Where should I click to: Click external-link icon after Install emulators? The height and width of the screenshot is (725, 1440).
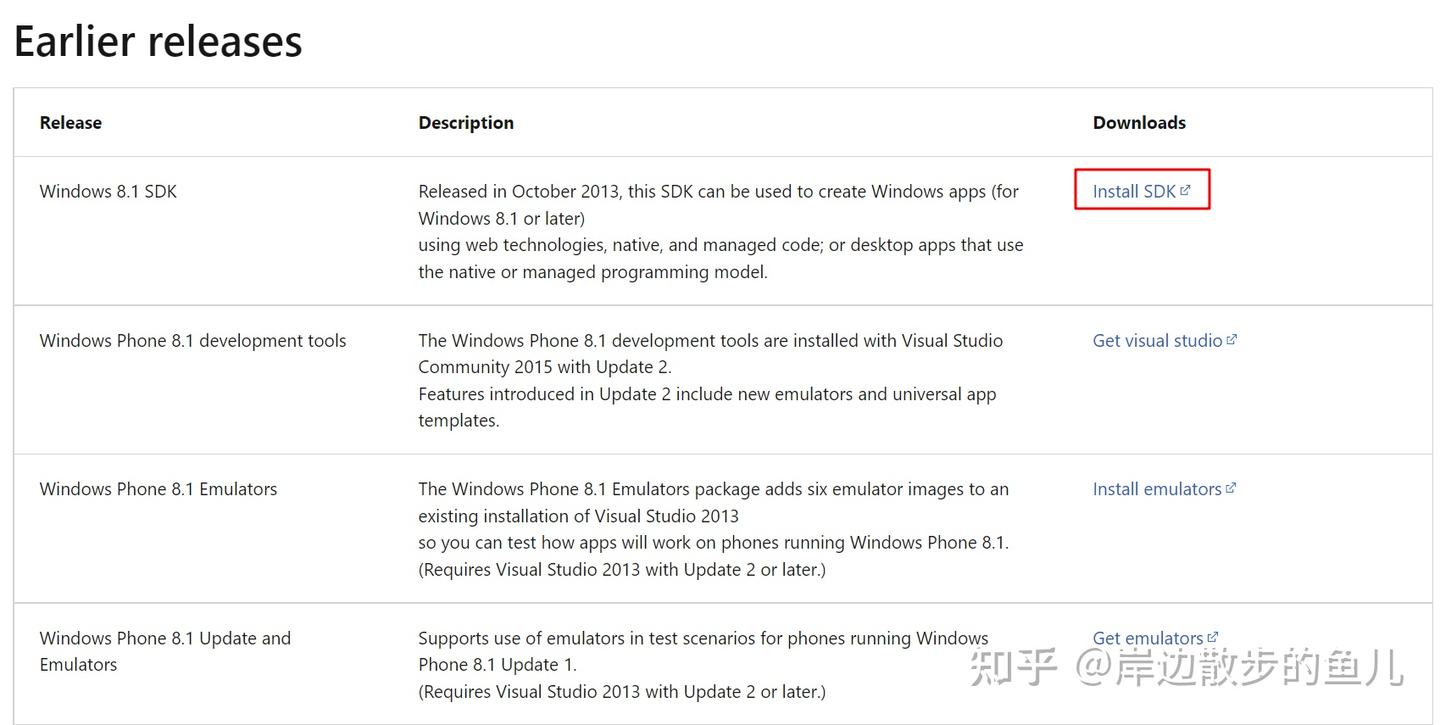(1231, 488)
